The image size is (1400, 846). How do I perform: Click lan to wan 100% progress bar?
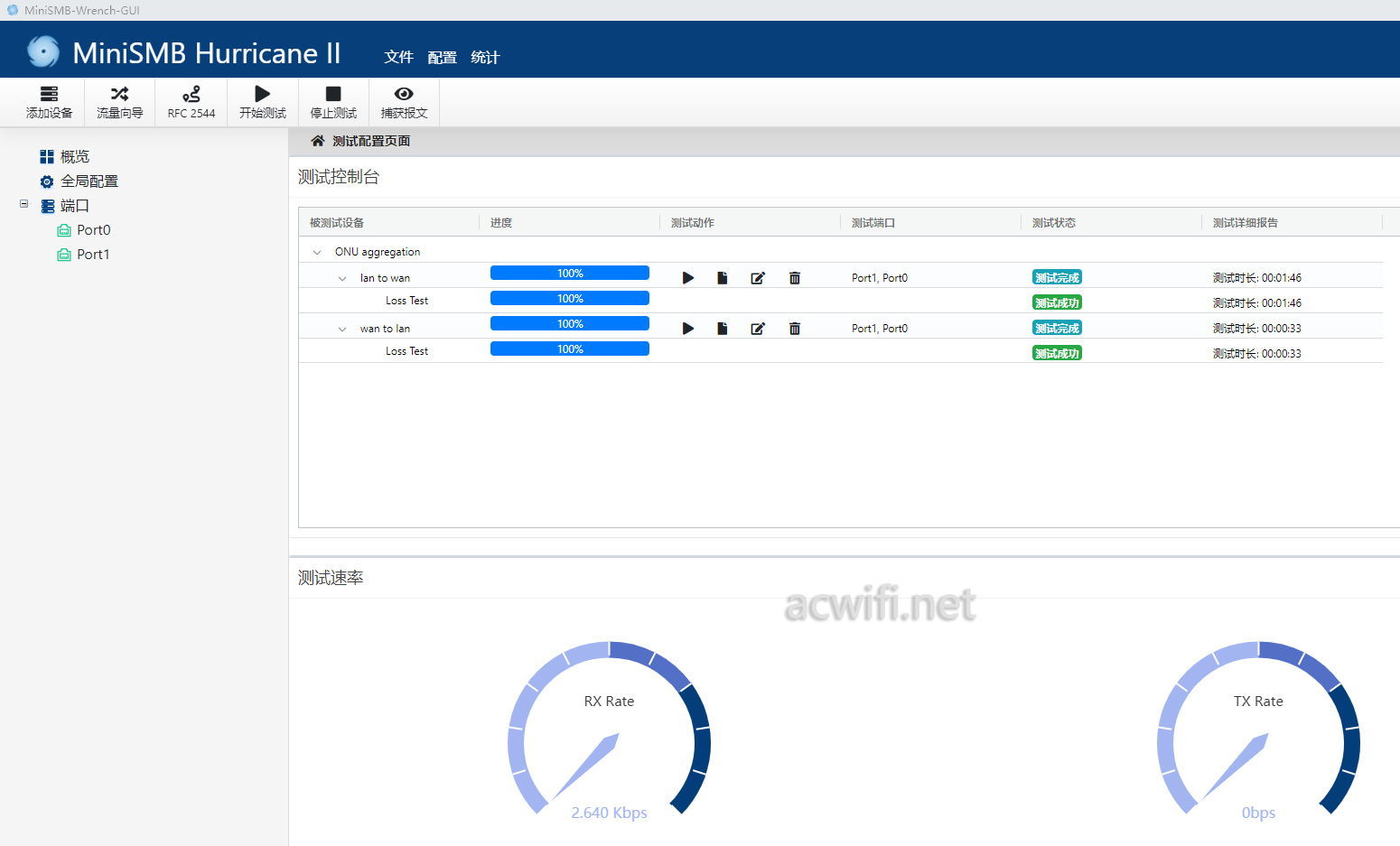570,273
